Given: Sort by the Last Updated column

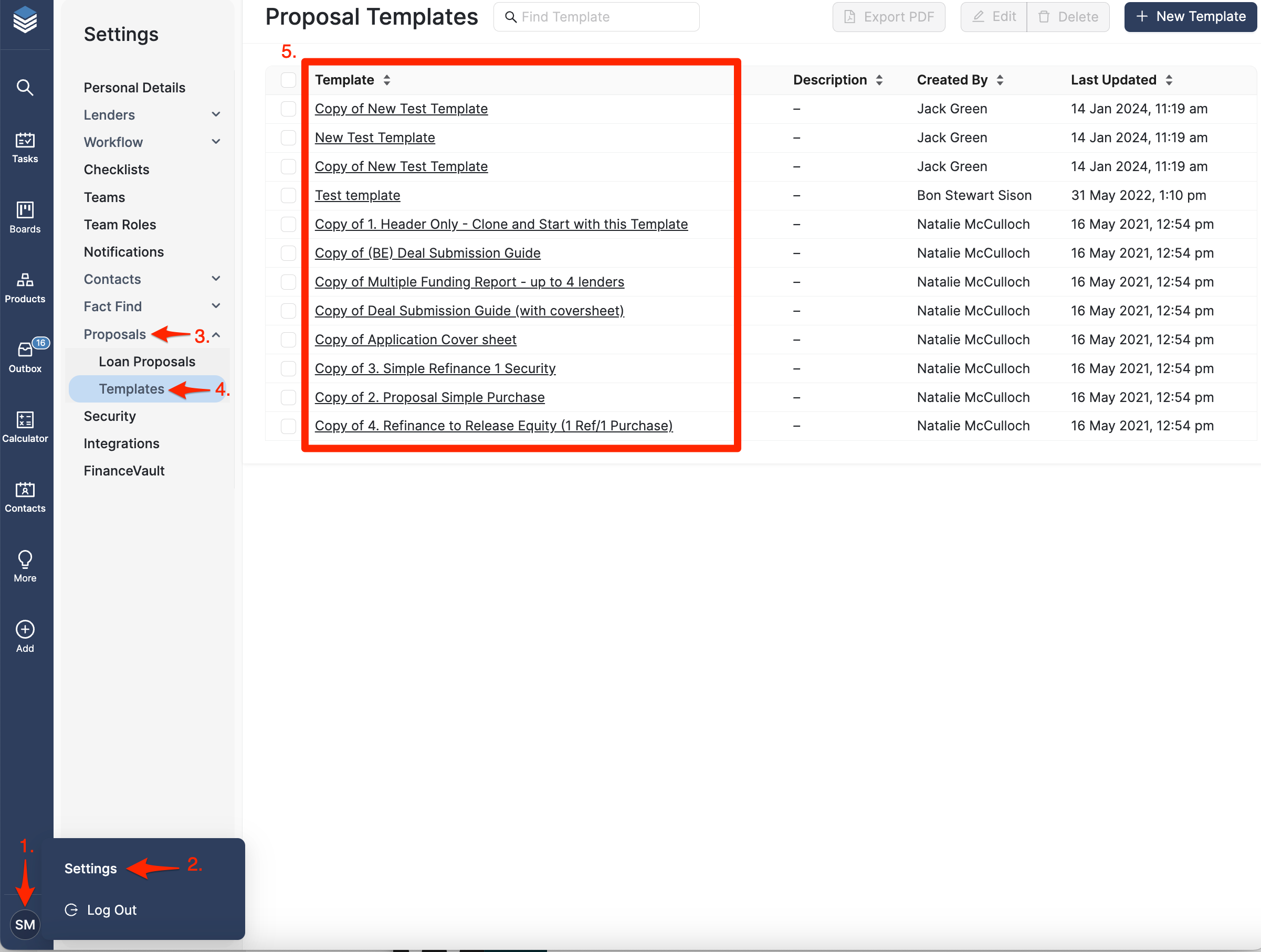Looking at the screenshot, I should [x=1169, y=80].
